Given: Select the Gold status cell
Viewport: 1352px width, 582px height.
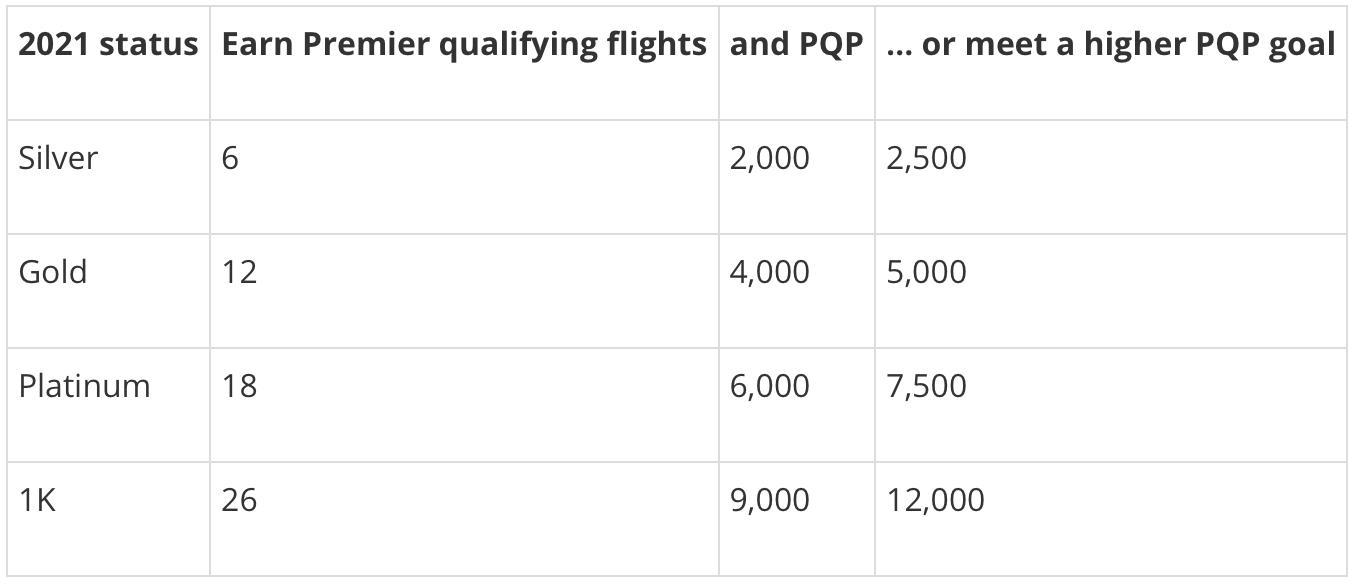Looking at the screenshot, I should [x=52, y=271].
